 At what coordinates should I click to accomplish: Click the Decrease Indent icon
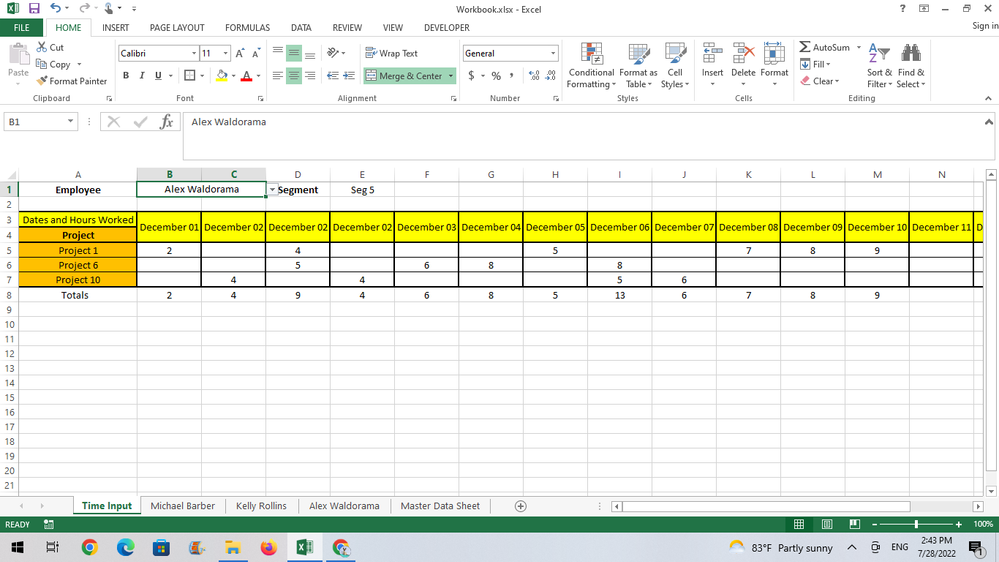(x=333, y=75)
